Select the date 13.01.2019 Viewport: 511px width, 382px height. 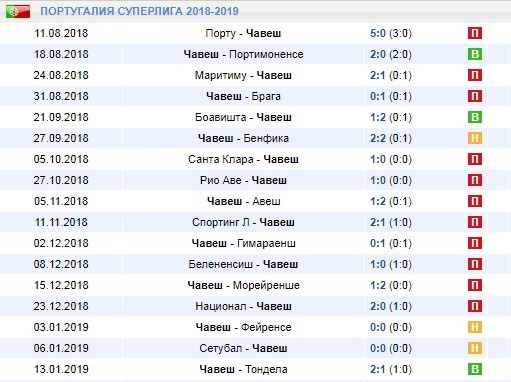point(61,369)
